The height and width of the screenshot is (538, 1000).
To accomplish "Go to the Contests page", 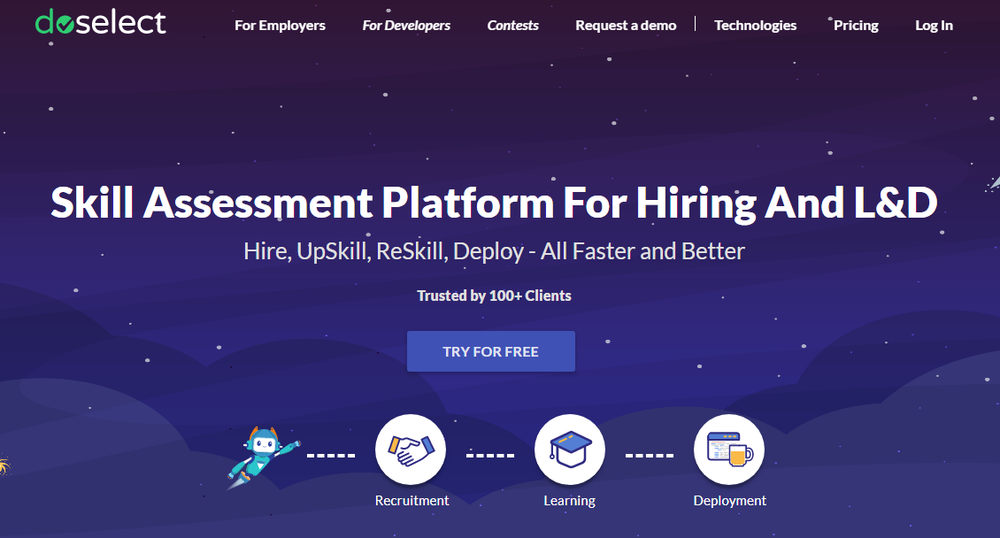I will coord(513,25).
